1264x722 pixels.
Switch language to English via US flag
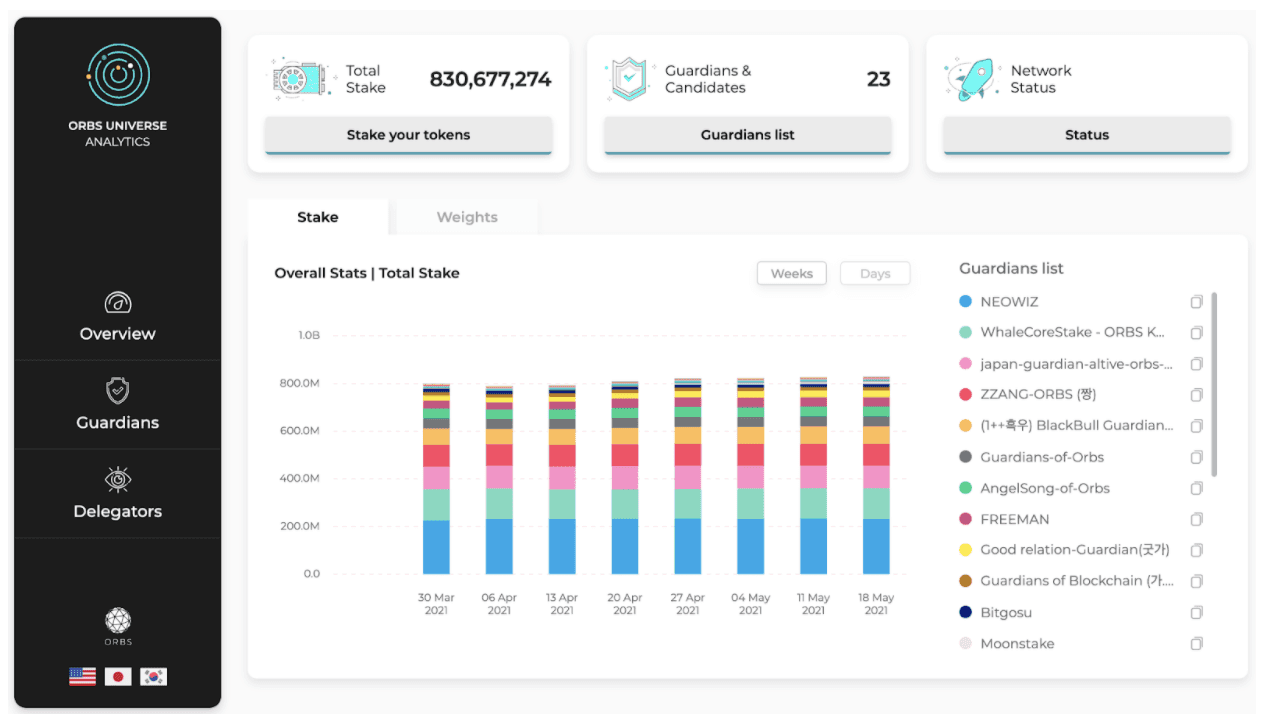[x=82, y=676]
